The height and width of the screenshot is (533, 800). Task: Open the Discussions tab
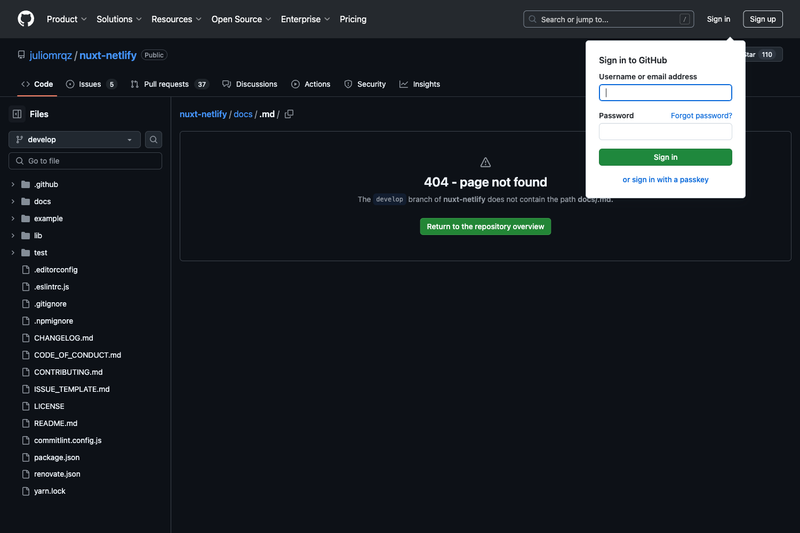(249, 84)
